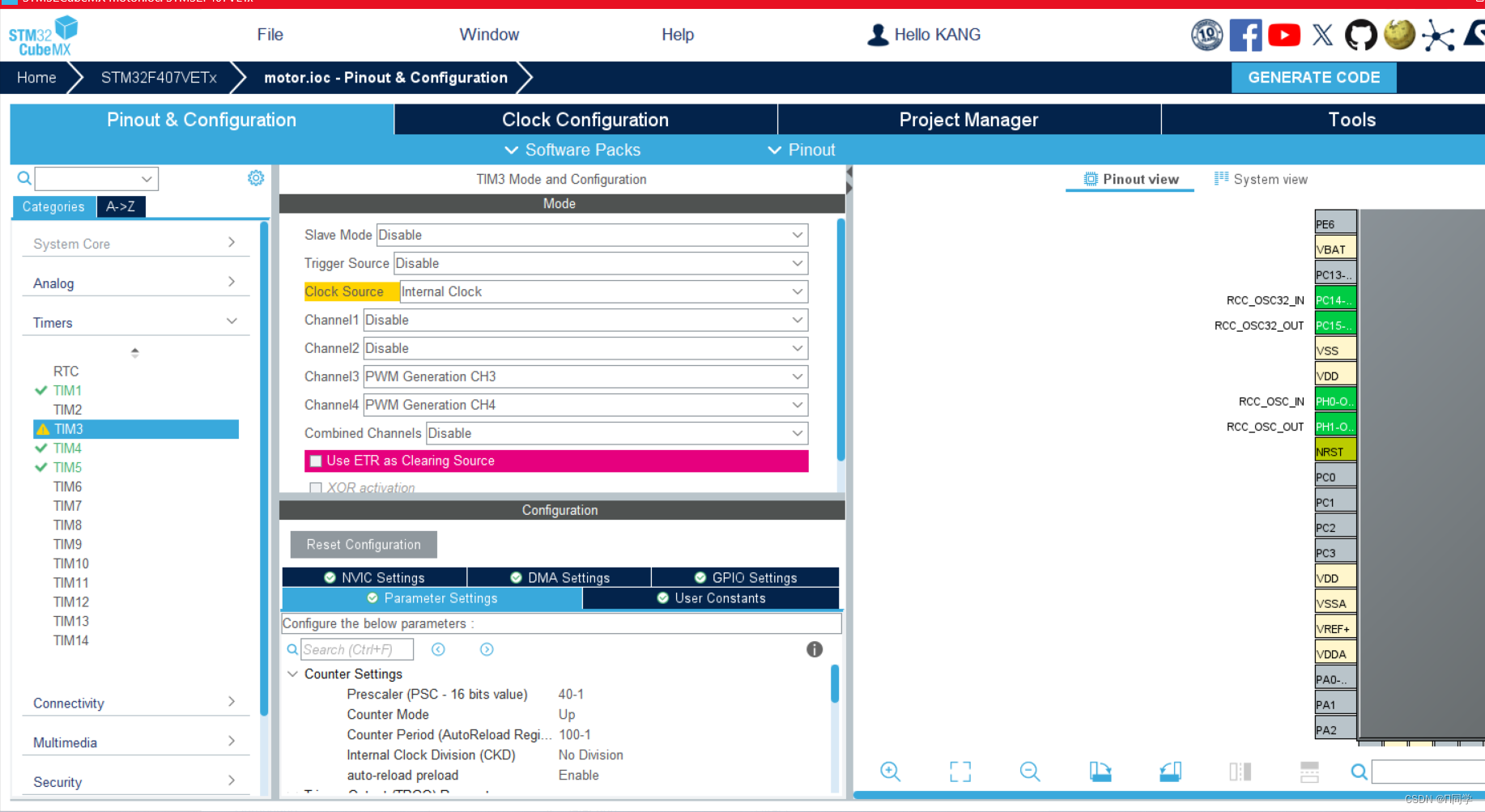
Task: Open the Clock Source dropdown
Action: pos(604,291)
